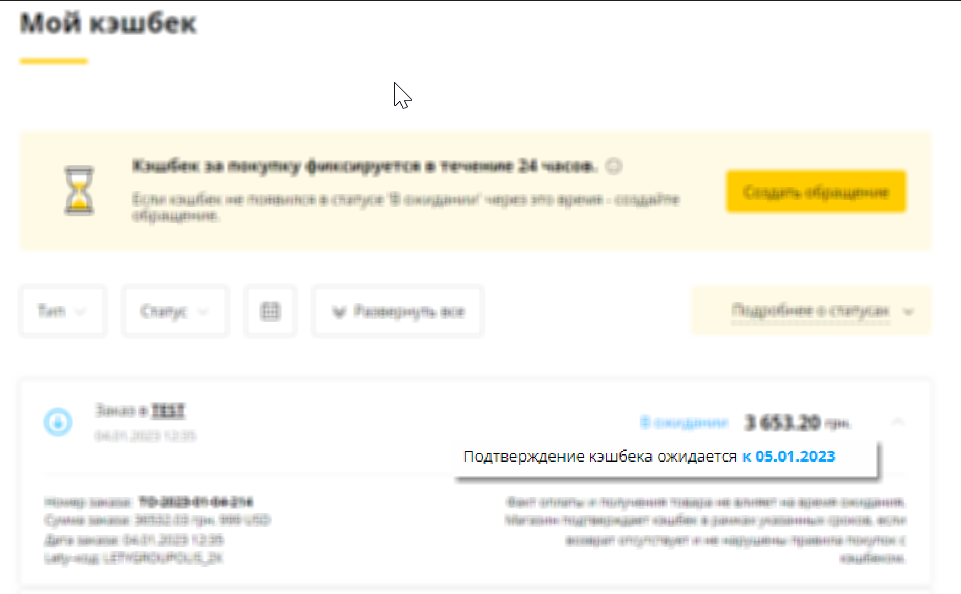
Task: Click the Развернуть все button
Action: [x=398, y=311]
